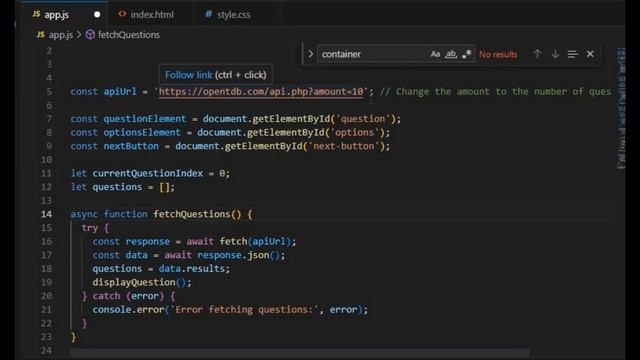This screenshot has height=360, width=640.
Task: Open the index.html tab
Action: [x=151, y=15]
